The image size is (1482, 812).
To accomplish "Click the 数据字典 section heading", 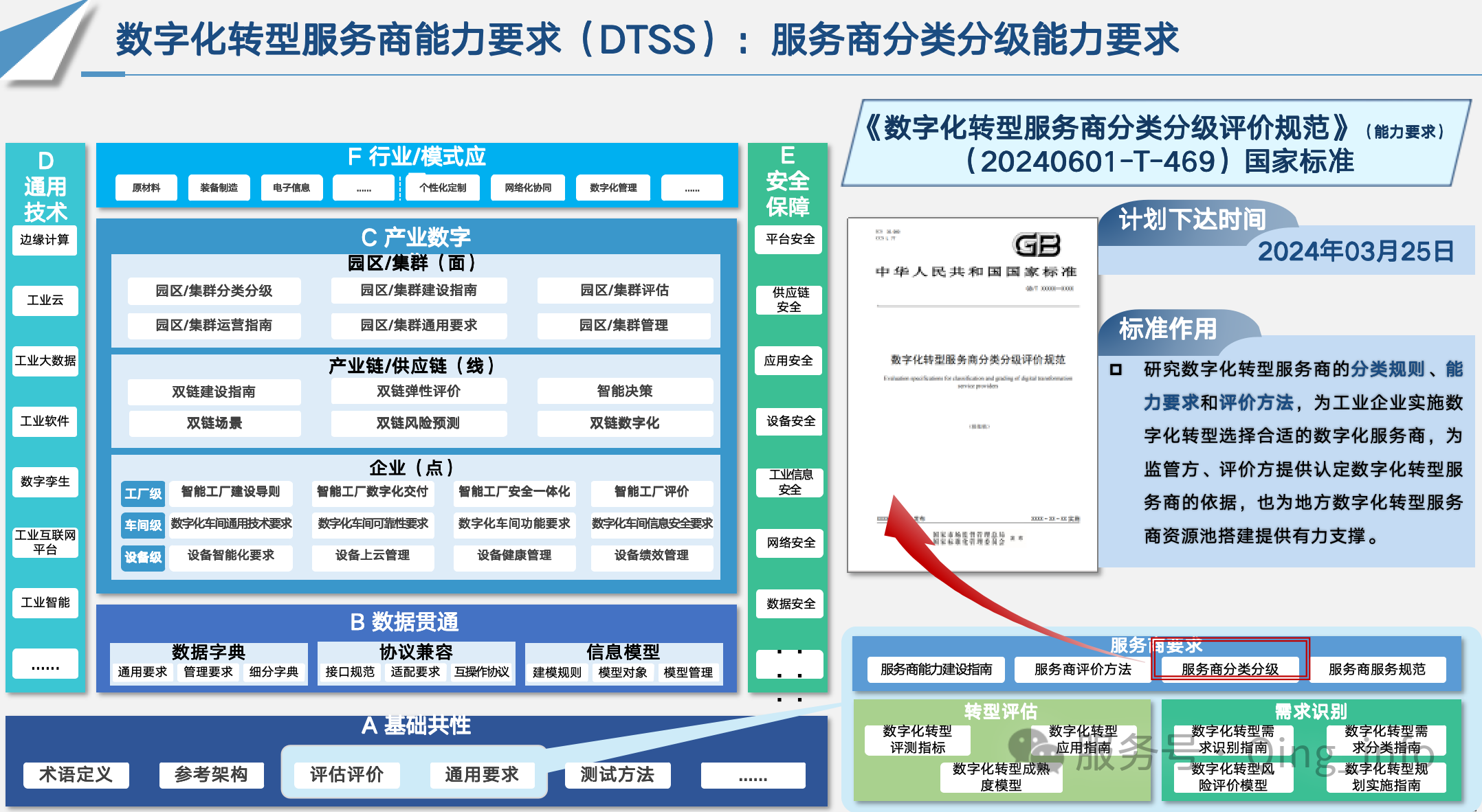I will (208, 651).
